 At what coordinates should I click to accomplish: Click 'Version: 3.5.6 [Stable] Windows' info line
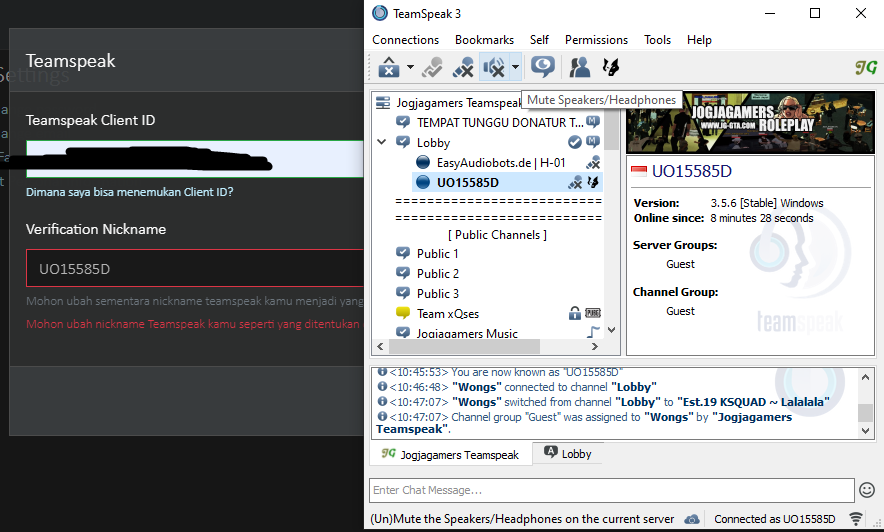pos(728,203)
